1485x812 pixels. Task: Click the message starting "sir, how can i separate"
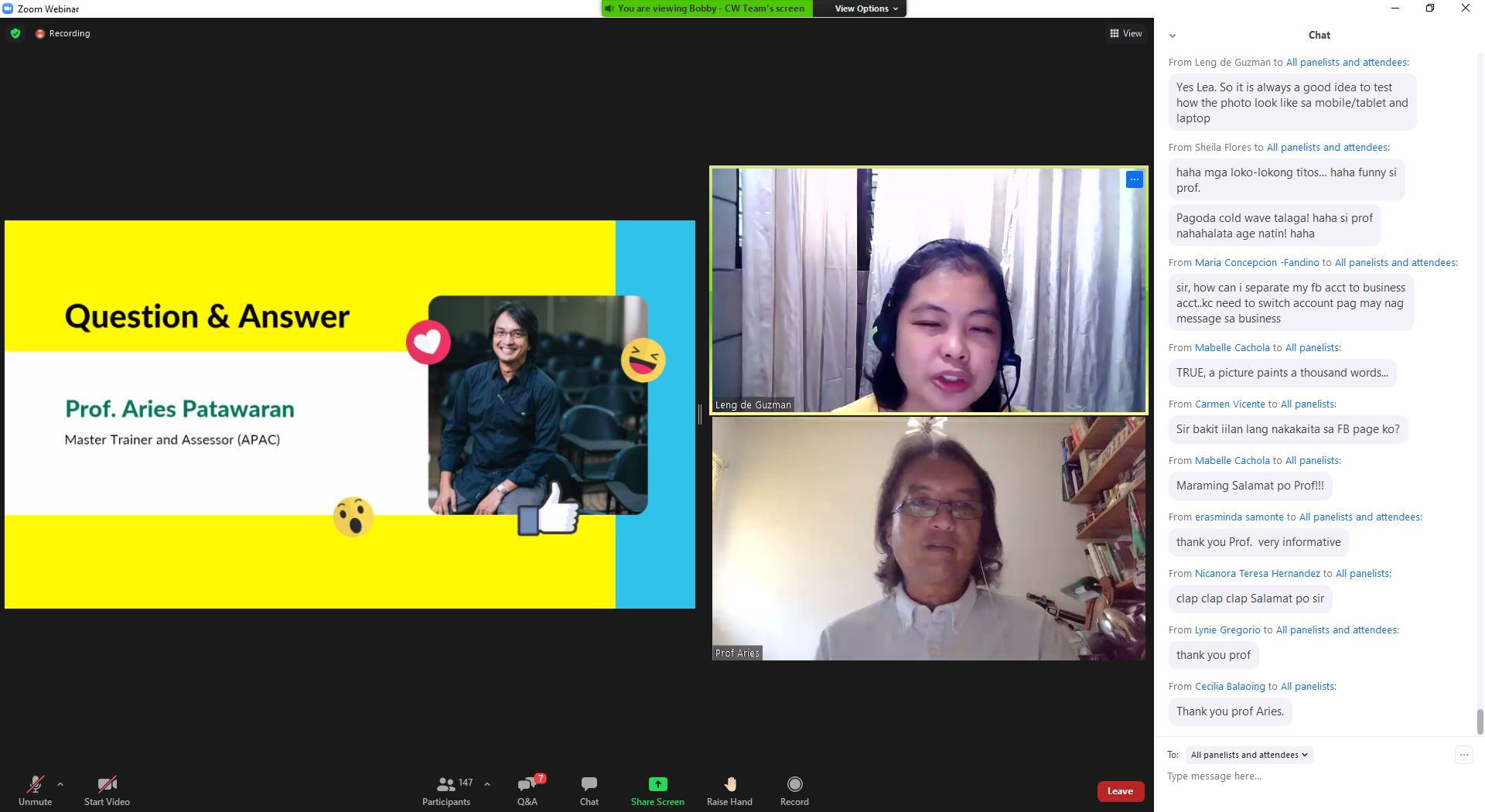click(x=1291, y=303)
